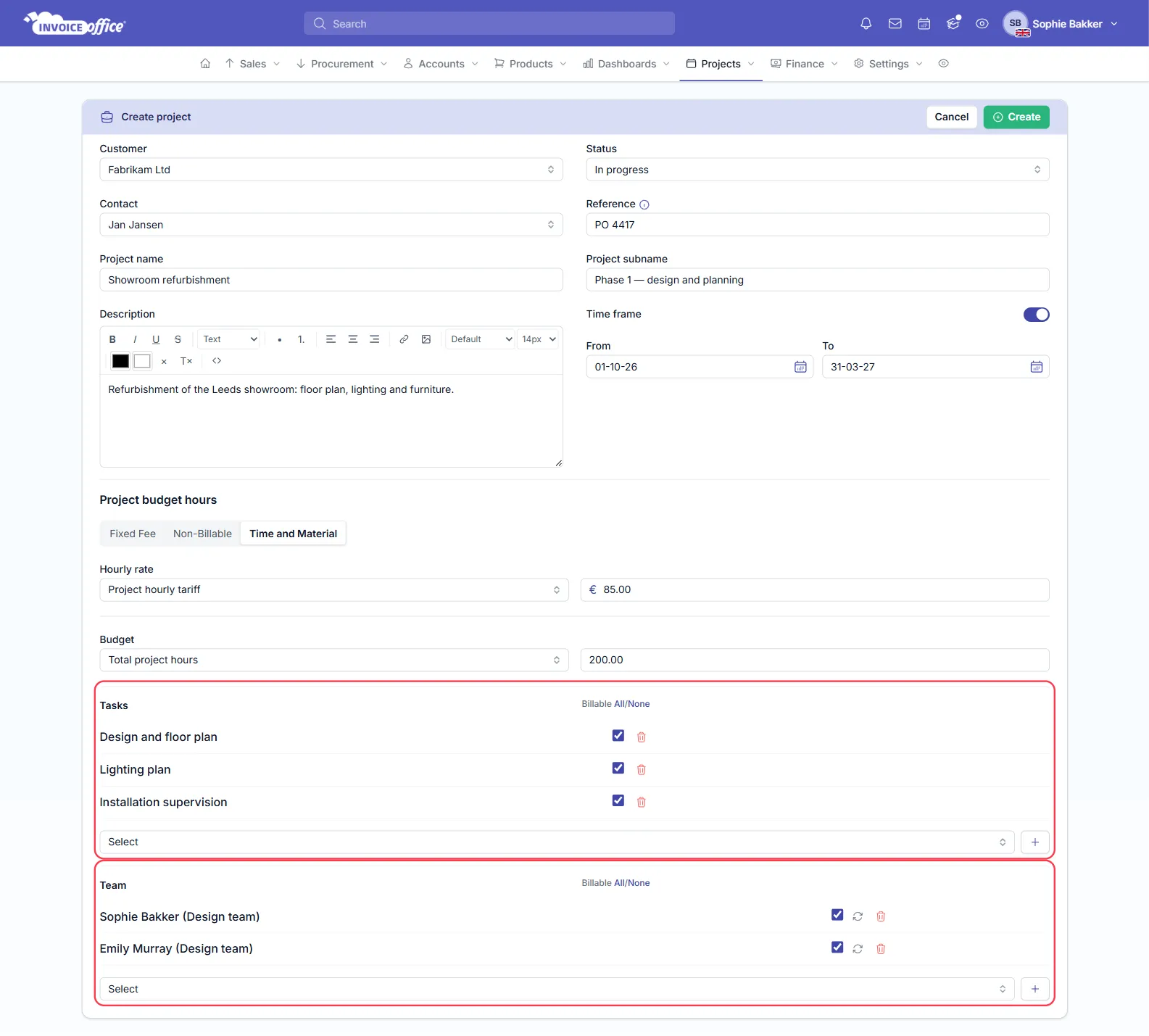The image size is (1149, 1036).
Task: Switch description editor to code view
Action: tap(217, 361)
